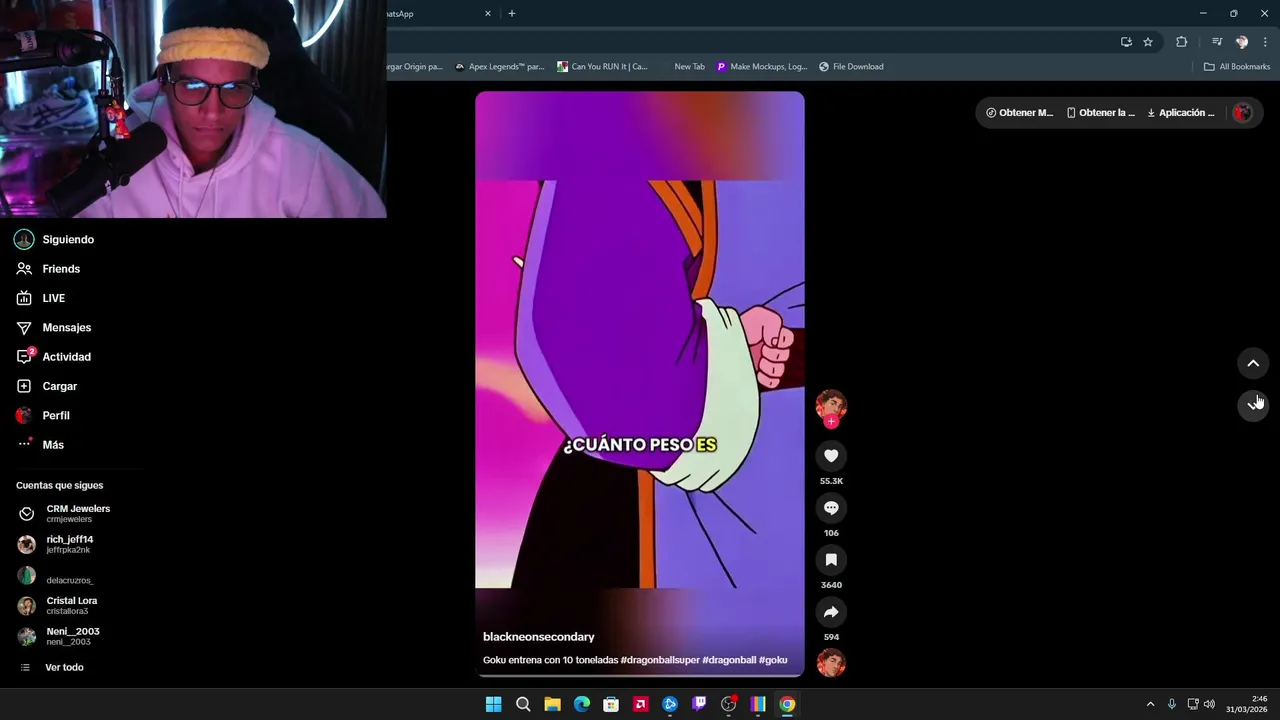Open the File Download bookmark
This screenshot has width=1280, height=720.
coord(851,67)
